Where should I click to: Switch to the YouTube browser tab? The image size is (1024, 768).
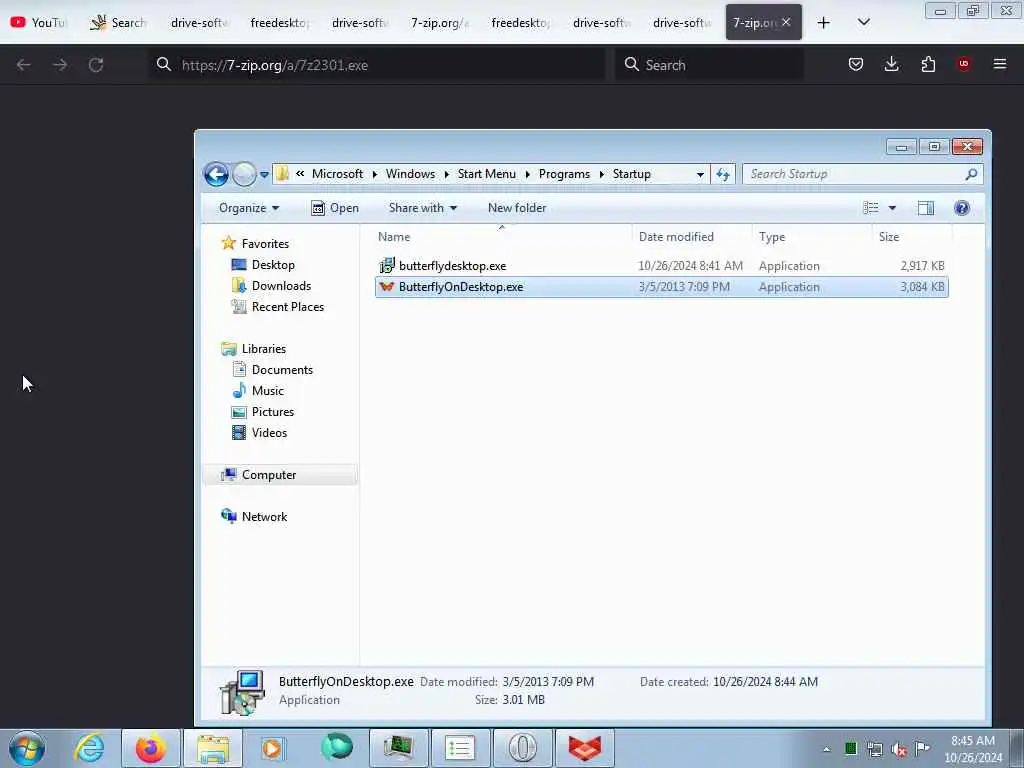pos(39,23)
